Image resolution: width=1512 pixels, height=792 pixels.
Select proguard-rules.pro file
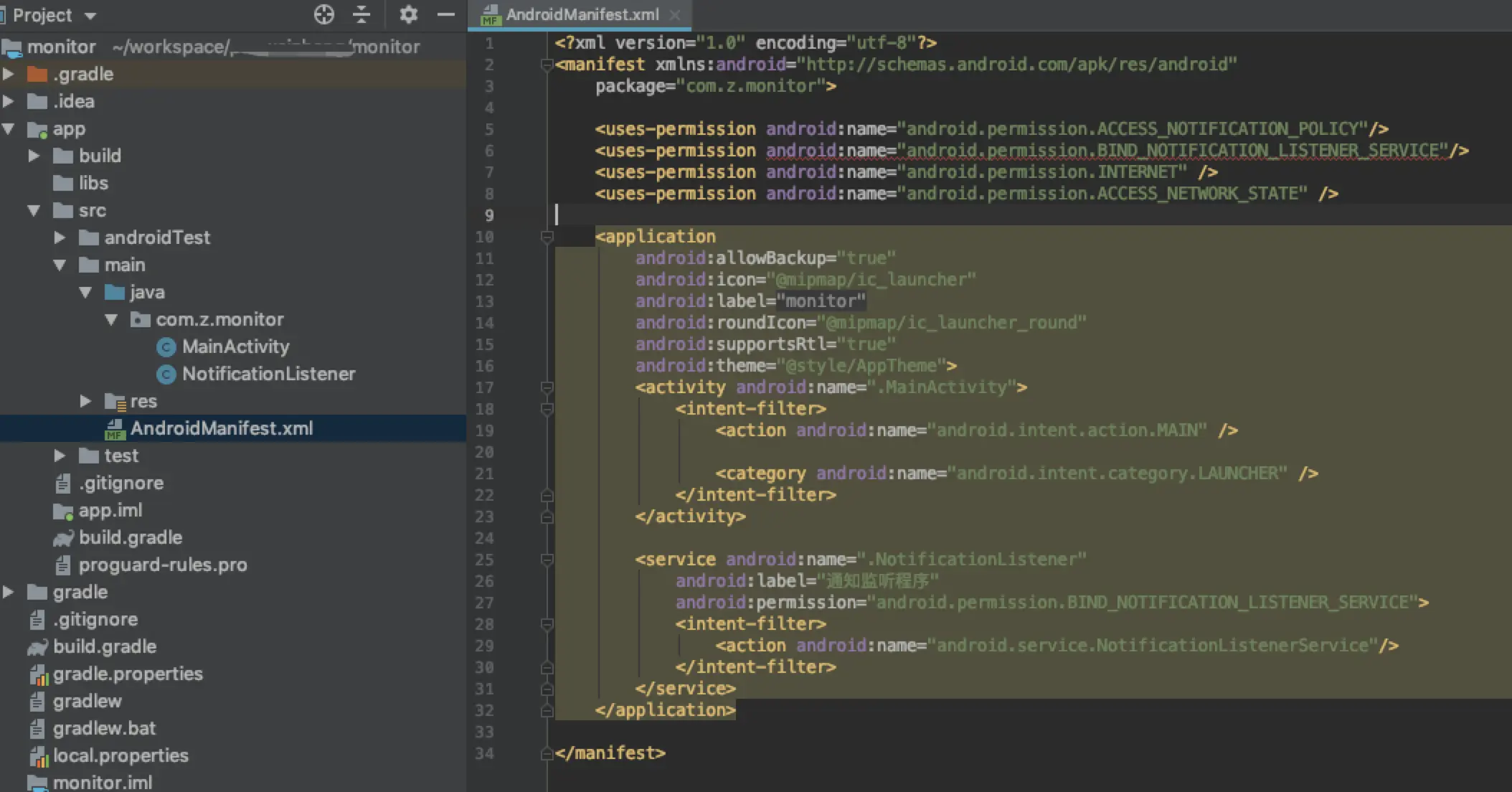click(162, 565)
